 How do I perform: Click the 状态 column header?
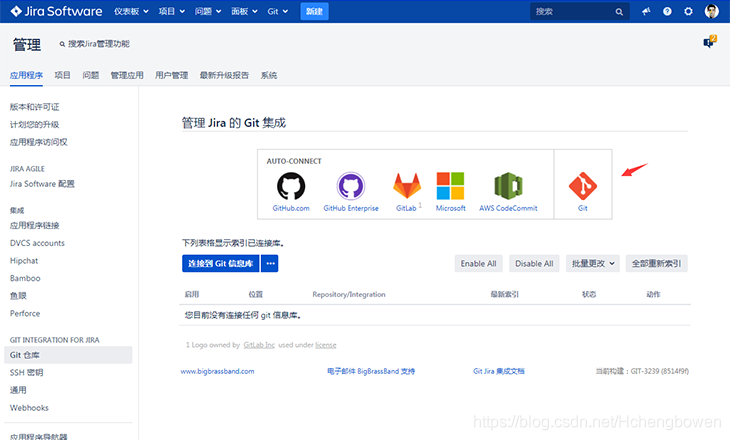pos(589,294)
